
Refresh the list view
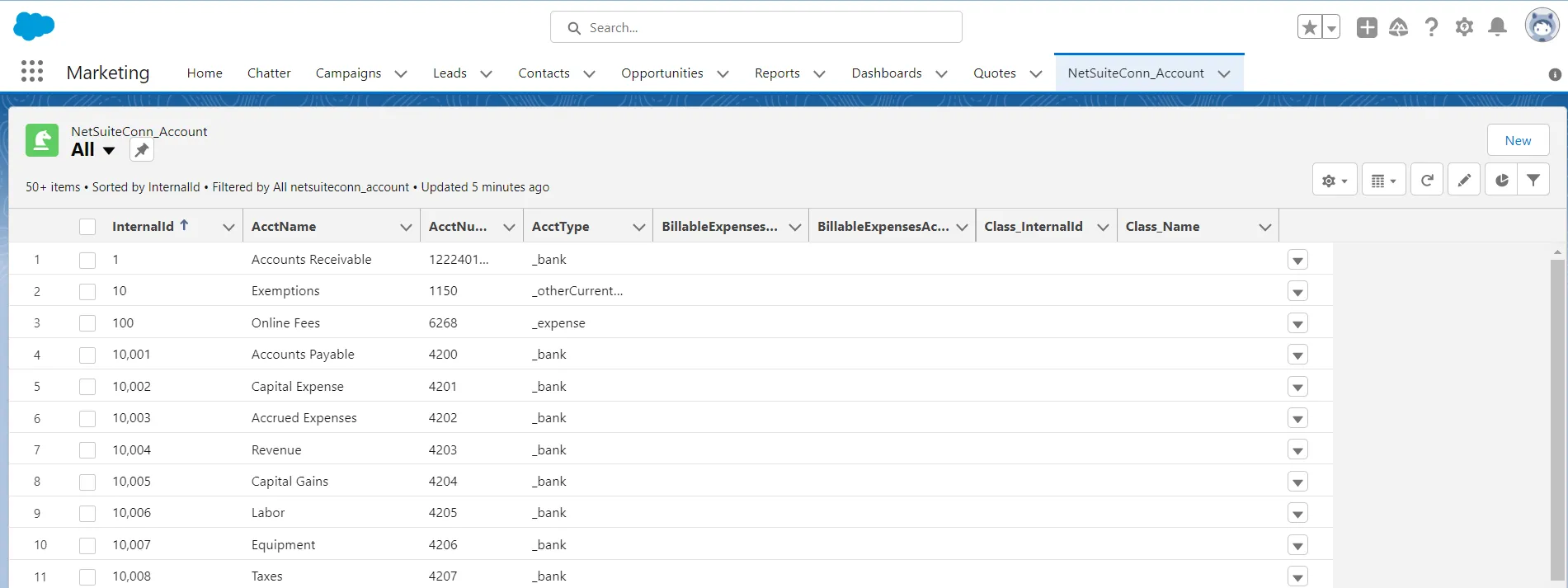(1427, 180)
